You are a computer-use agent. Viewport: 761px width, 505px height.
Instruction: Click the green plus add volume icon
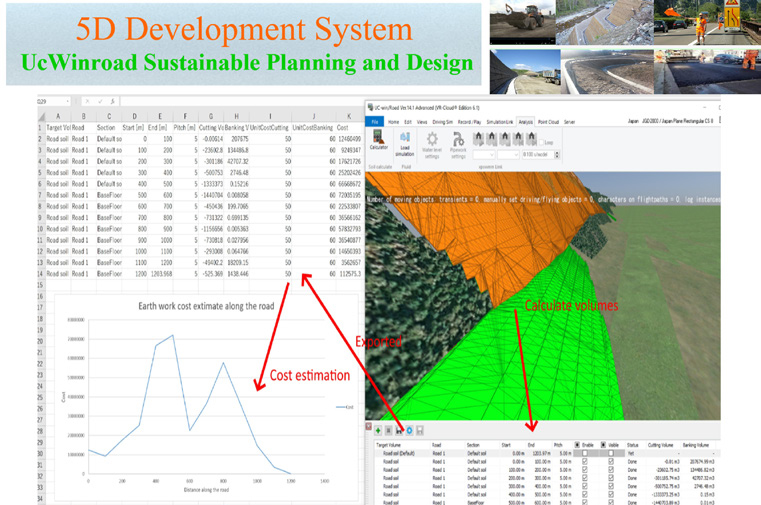(x=378, y=430)
